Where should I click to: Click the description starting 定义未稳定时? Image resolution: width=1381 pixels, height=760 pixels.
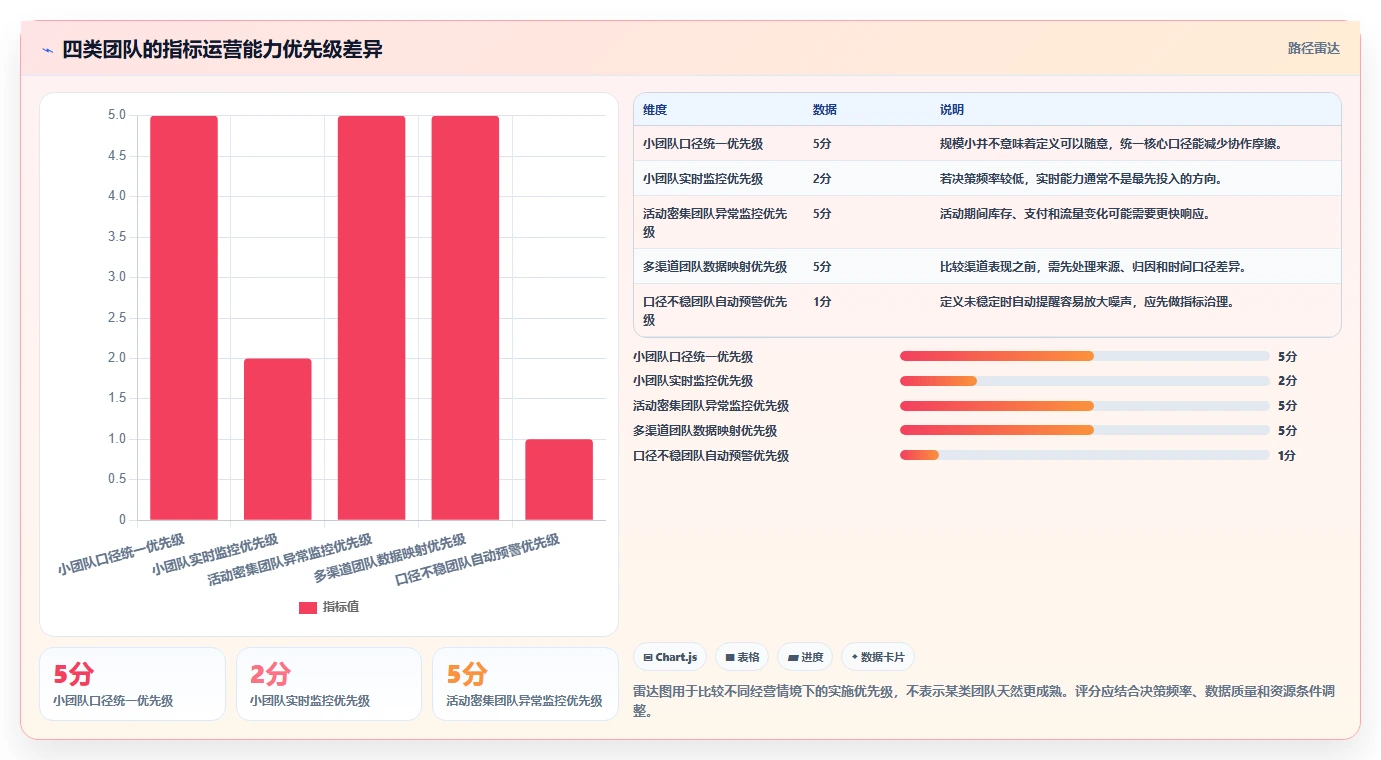[x=1087, y=302]
